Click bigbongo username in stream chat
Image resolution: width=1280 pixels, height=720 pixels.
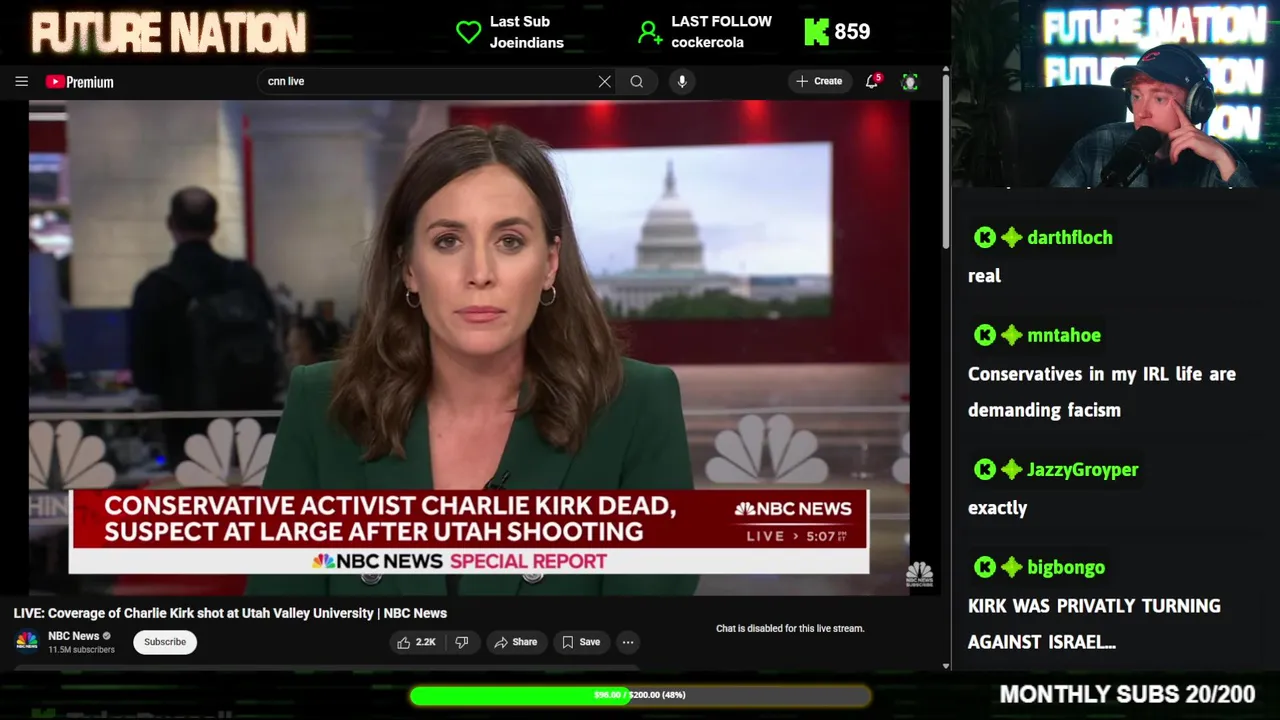[1066, 568]
